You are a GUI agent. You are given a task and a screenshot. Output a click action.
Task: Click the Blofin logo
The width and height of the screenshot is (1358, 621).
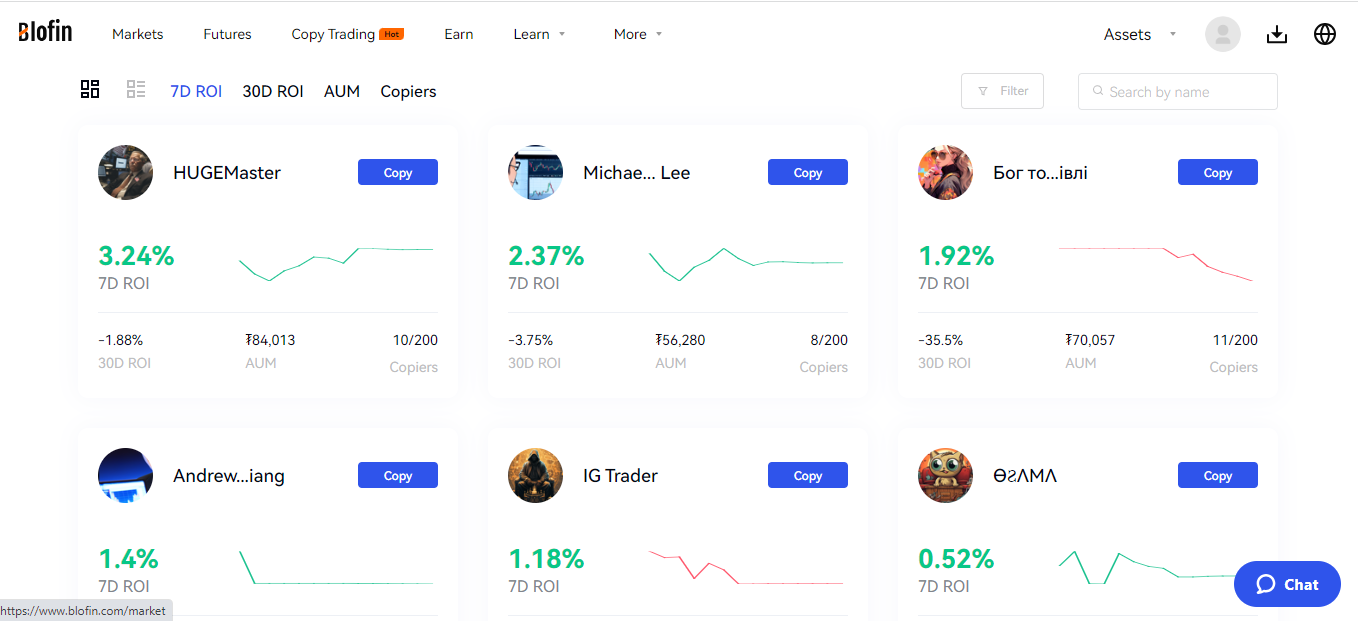[x=45, y=32]
